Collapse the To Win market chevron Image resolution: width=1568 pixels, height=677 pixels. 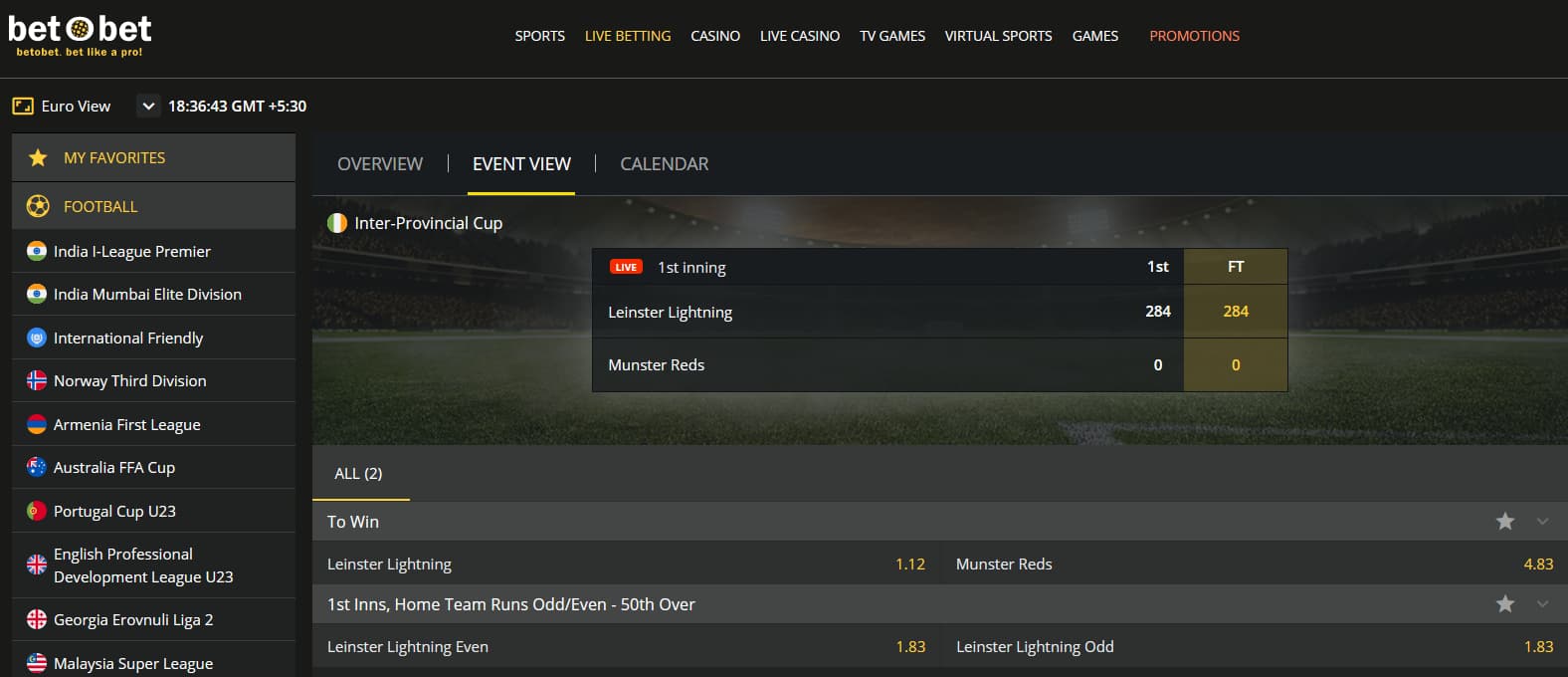(1542, 521)
